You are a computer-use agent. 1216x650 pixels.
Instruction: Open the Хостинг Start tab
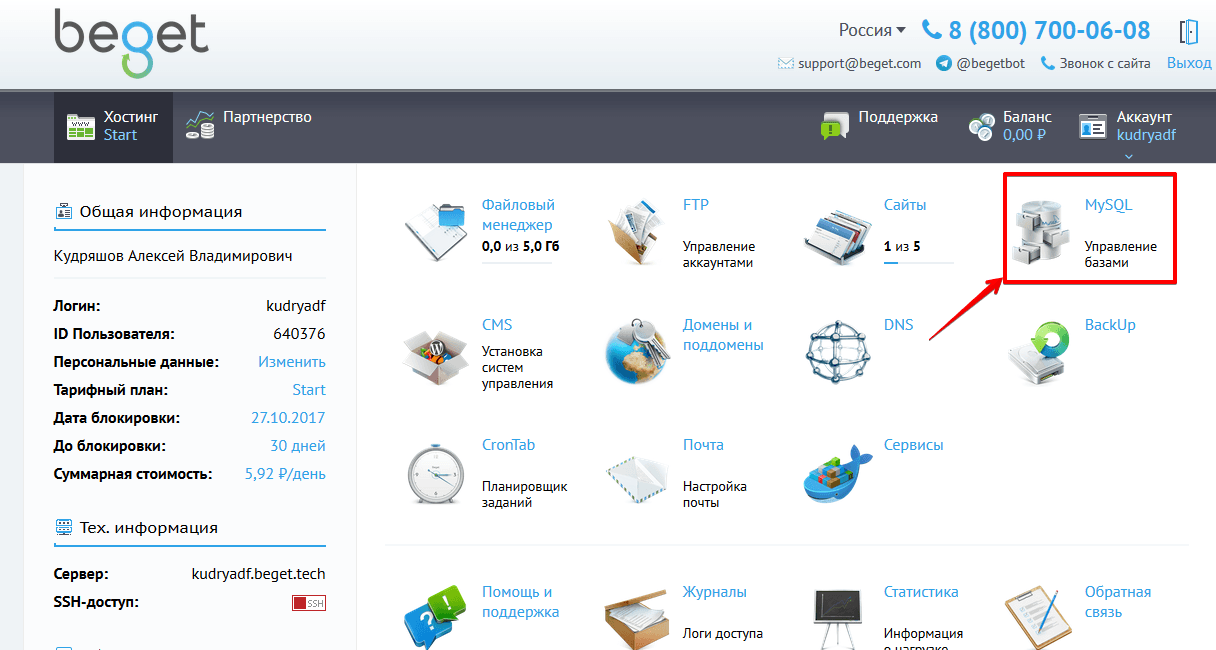113,127
